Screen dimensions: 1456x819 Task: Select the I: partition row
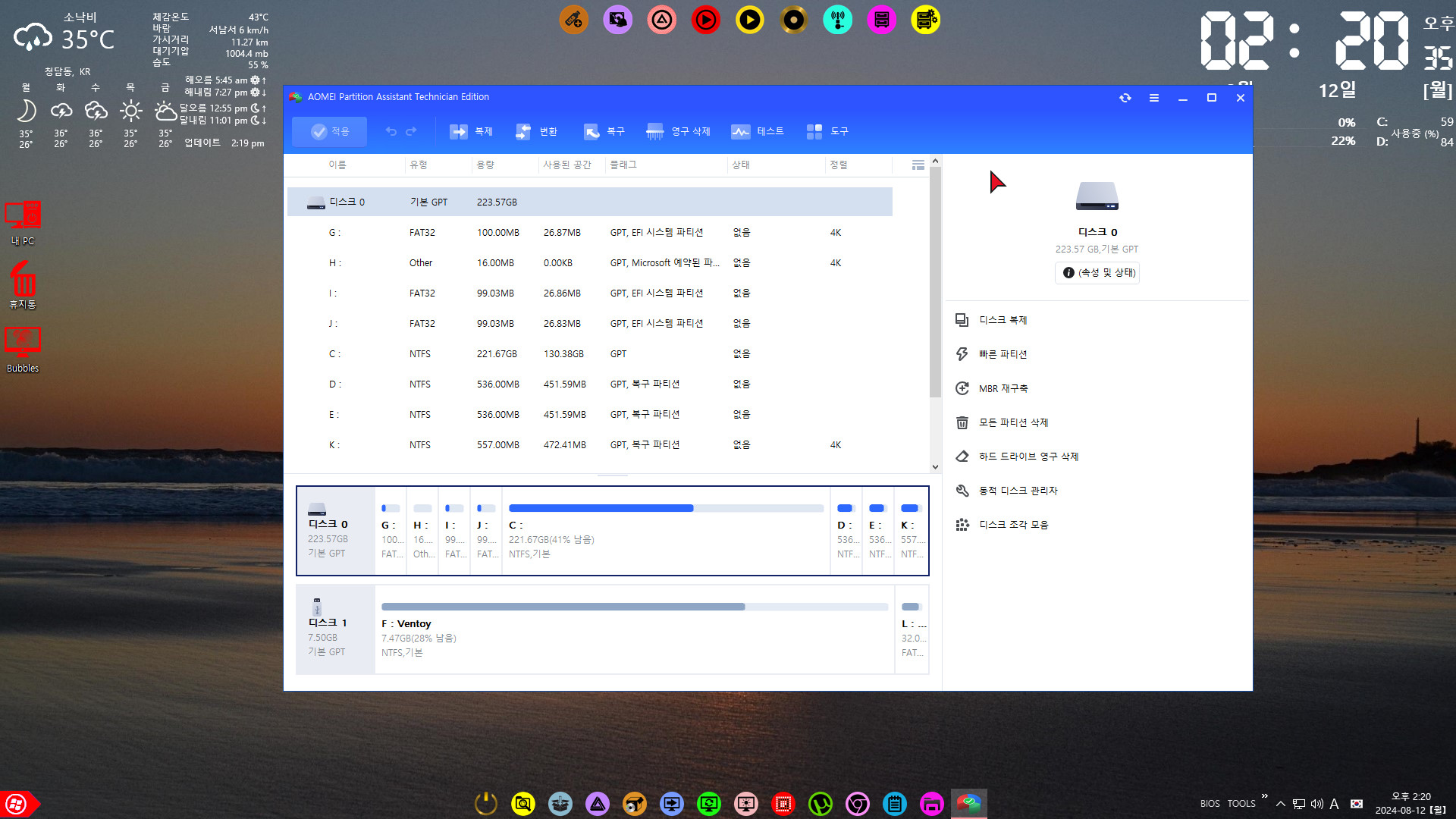click(x=589, y=293)
